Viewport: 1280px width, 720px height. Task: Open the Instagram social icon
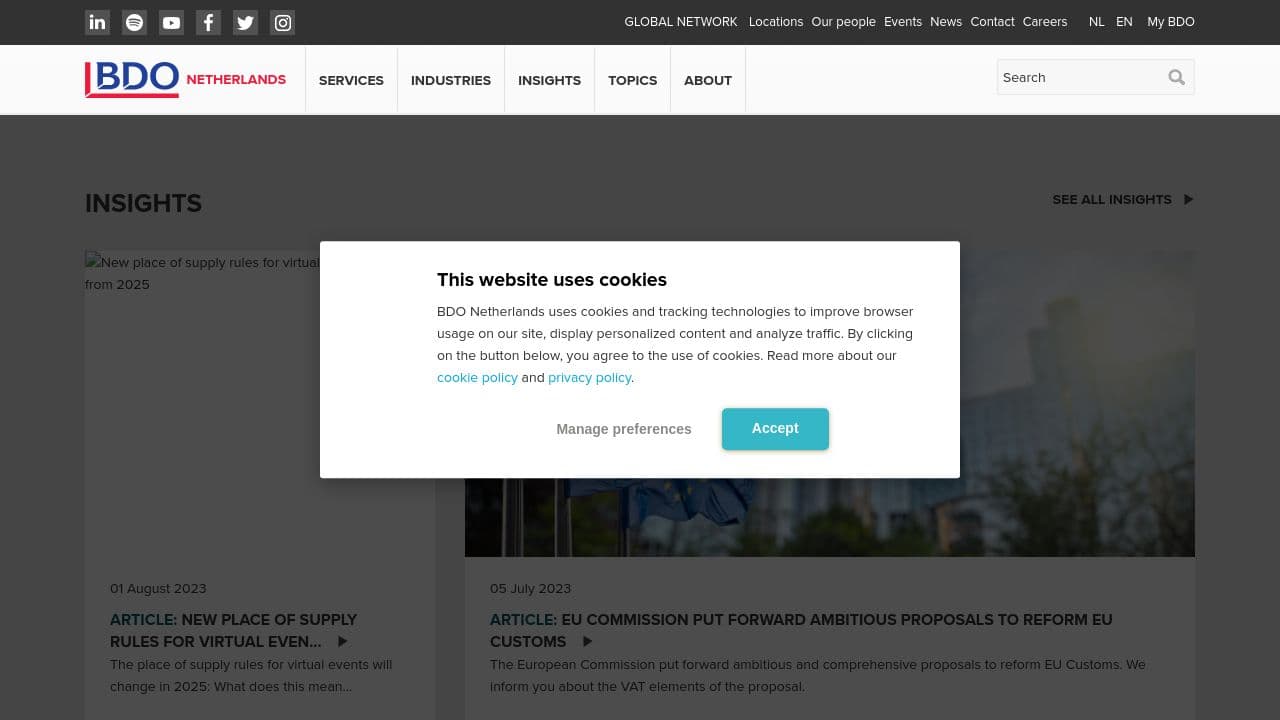pos(282,22)
